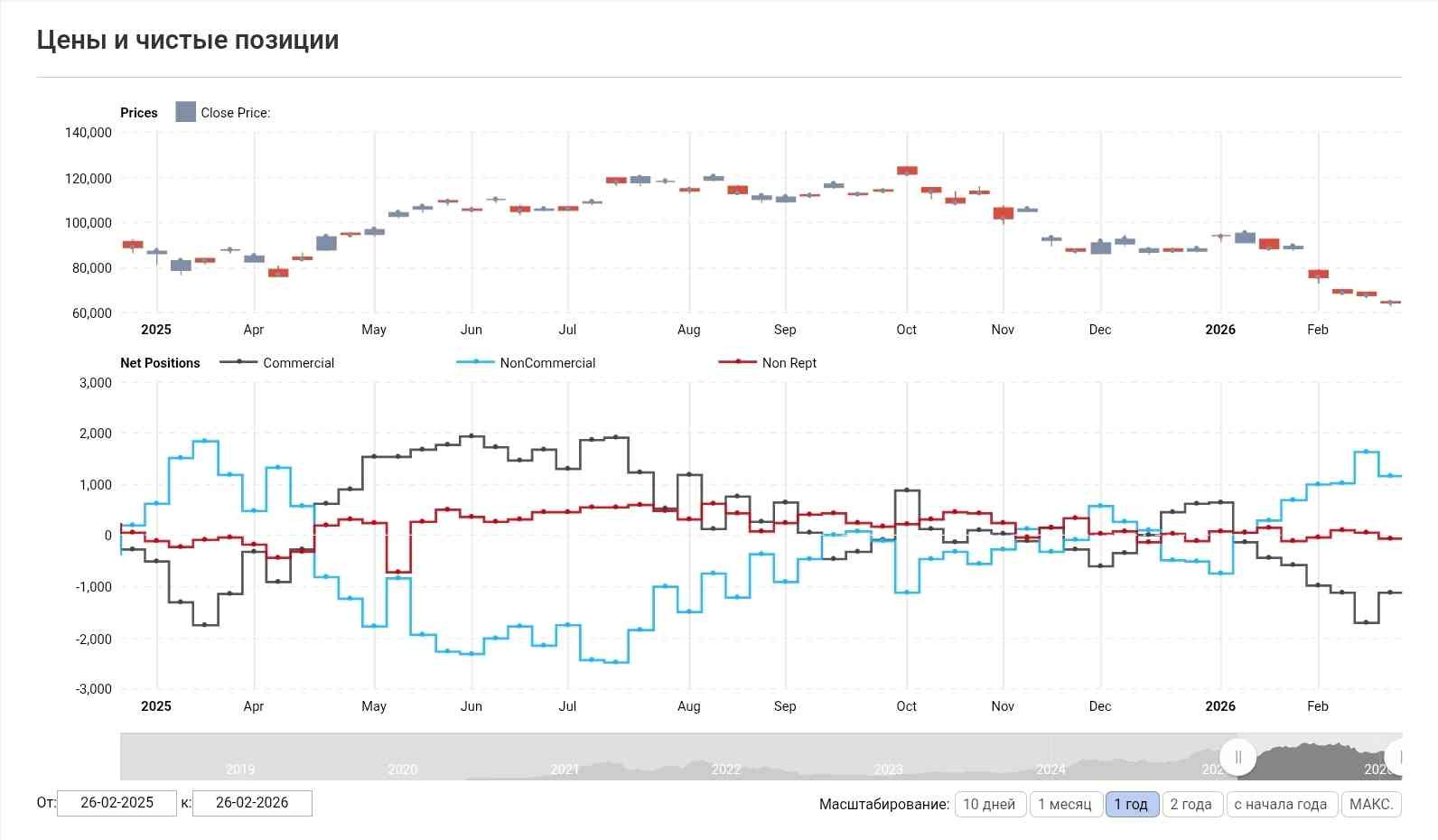Viewport: 1438px width, 840px height.
Task: Set zoom to 1 месяц
Action: click(x=1065, y=804)
